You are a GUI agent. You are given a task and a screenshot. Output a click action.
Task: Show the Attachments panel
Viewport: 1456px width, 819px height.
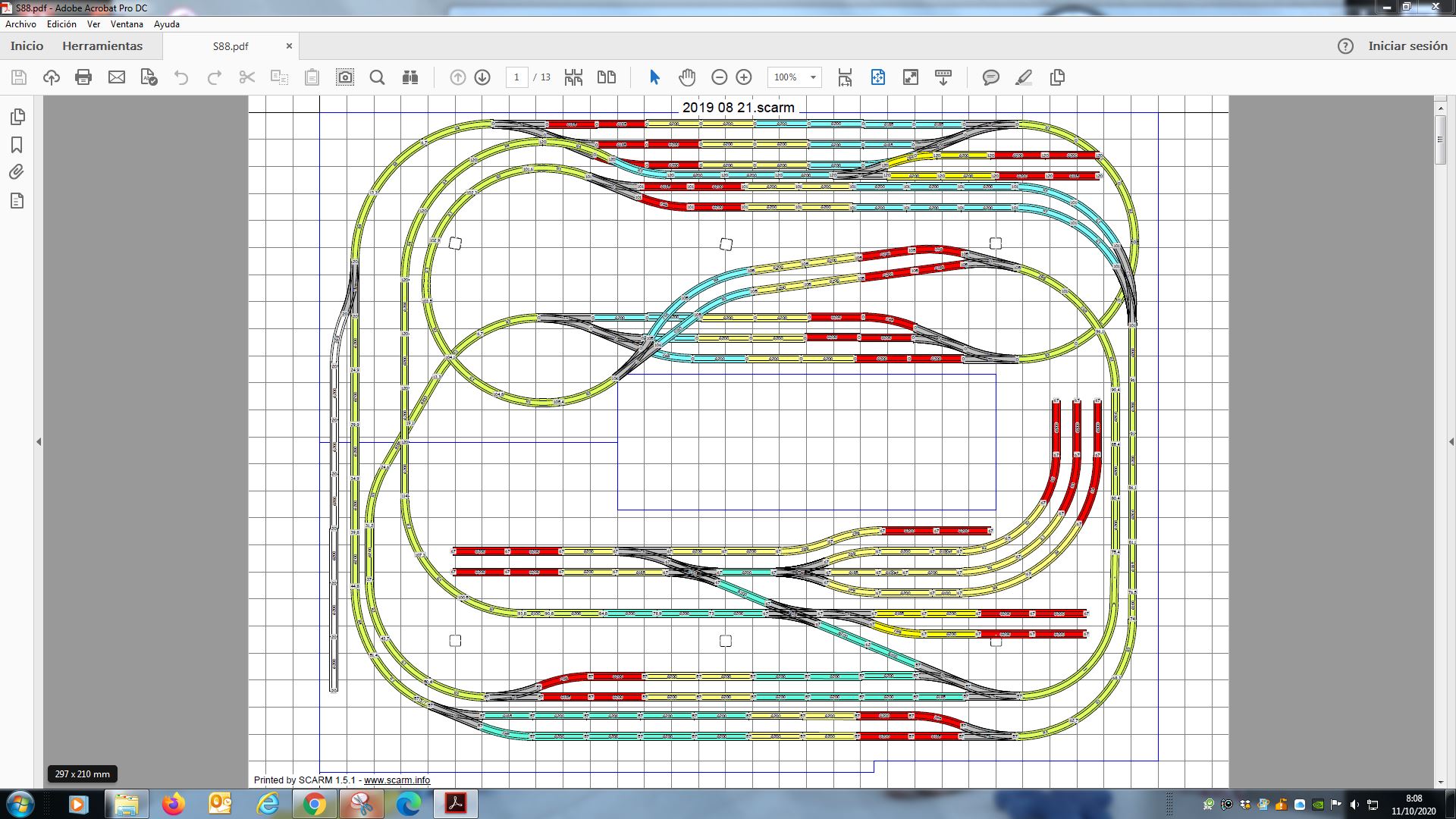pos(17,172)
